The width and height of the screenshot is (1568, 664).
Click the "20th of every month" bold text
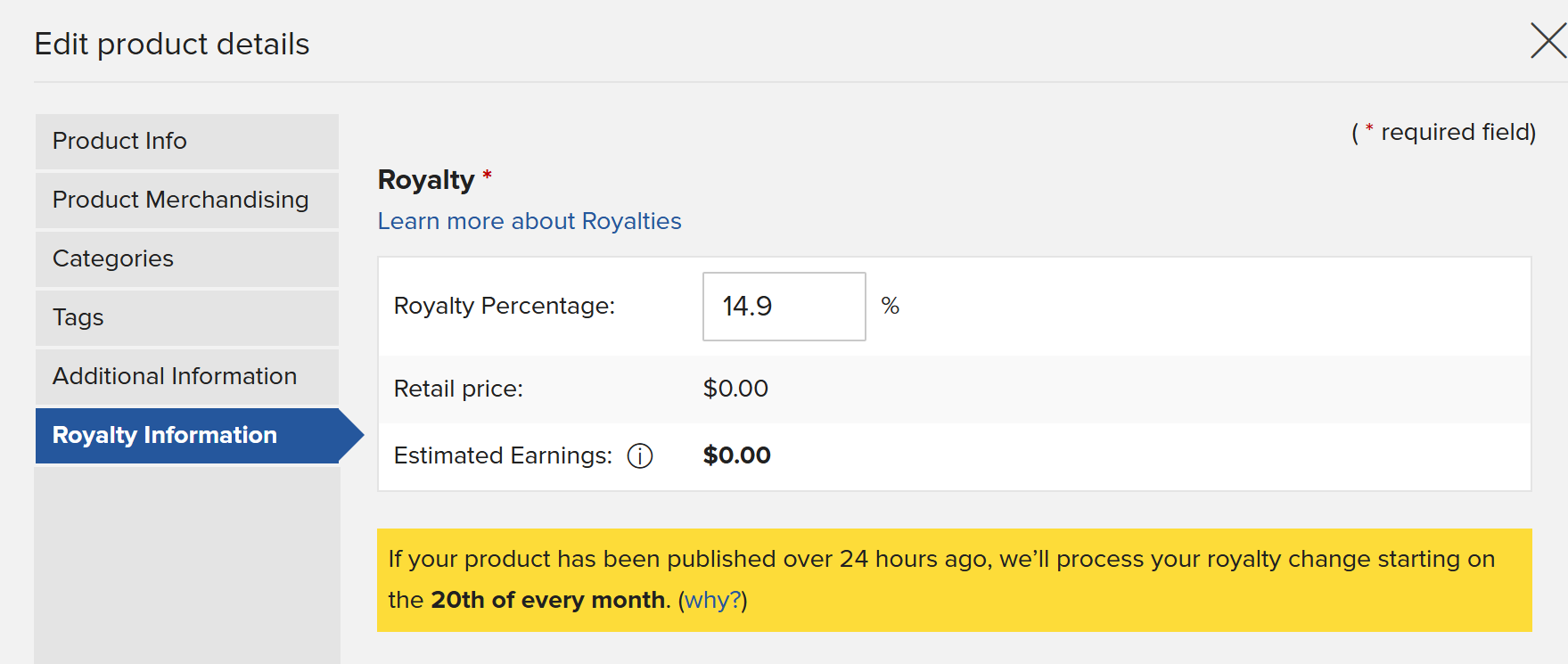click(x=548, y=600)
